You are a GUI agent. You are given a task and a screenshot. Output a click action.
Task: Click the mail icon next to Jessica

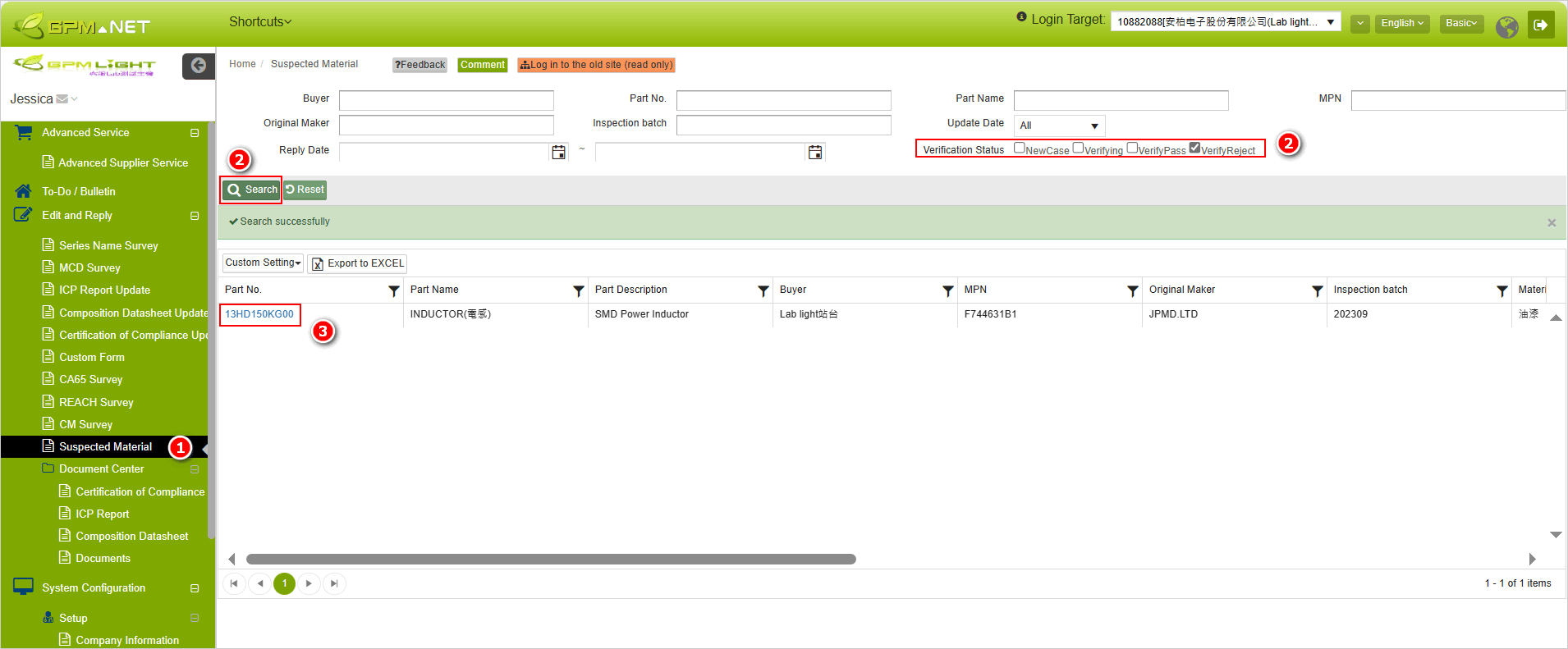(62, 99)
